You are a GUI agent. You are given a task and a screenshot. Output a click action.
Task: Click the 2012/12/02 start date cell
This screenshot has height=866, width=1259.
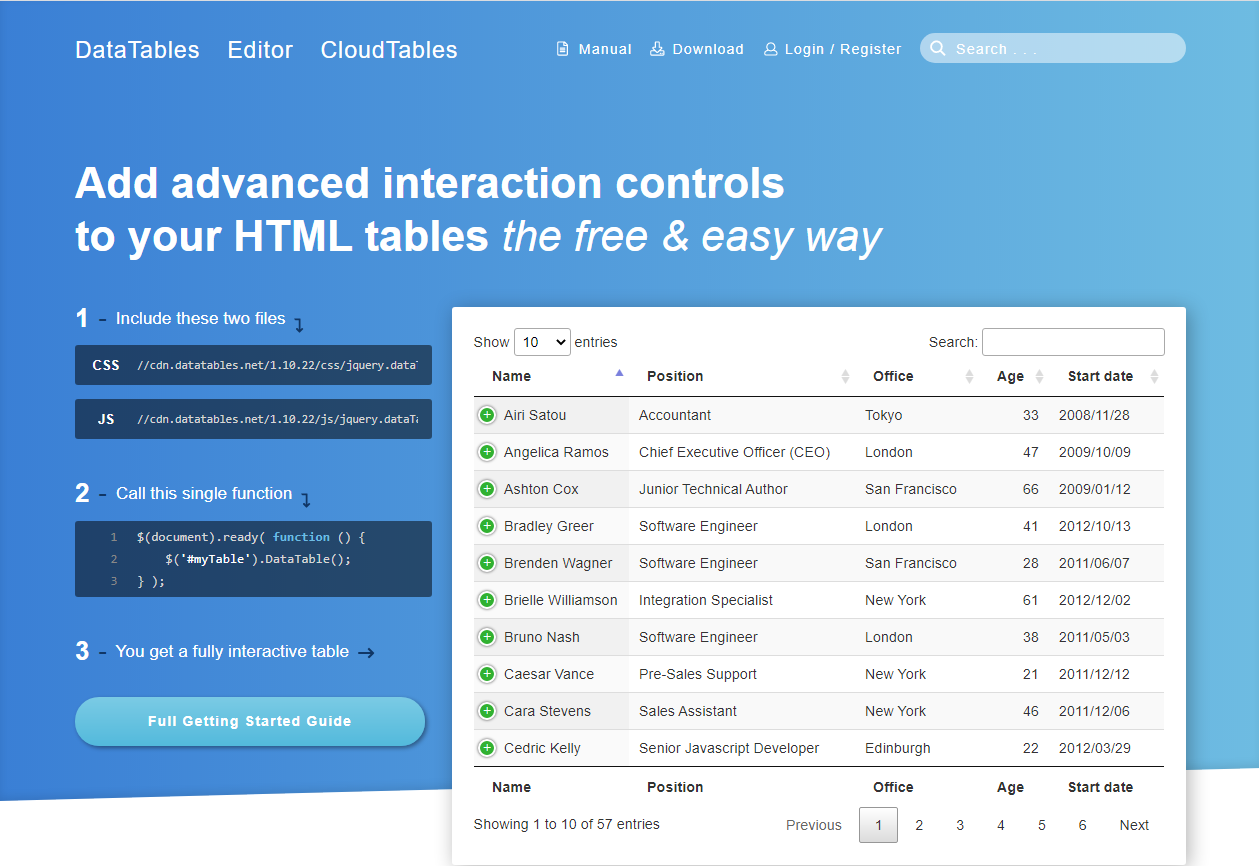click(1107, 600)
